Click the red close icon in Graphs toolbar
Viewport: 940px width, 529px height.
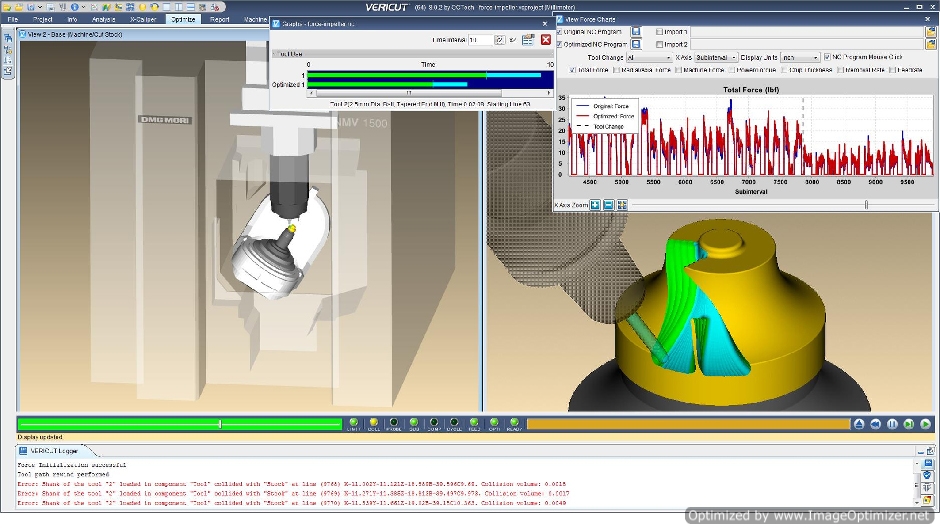(546, 39)
